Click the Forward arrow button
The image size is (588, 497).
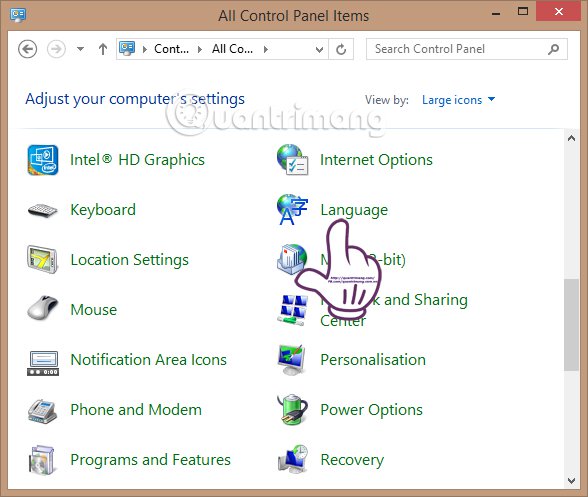[x=56, y=49]
